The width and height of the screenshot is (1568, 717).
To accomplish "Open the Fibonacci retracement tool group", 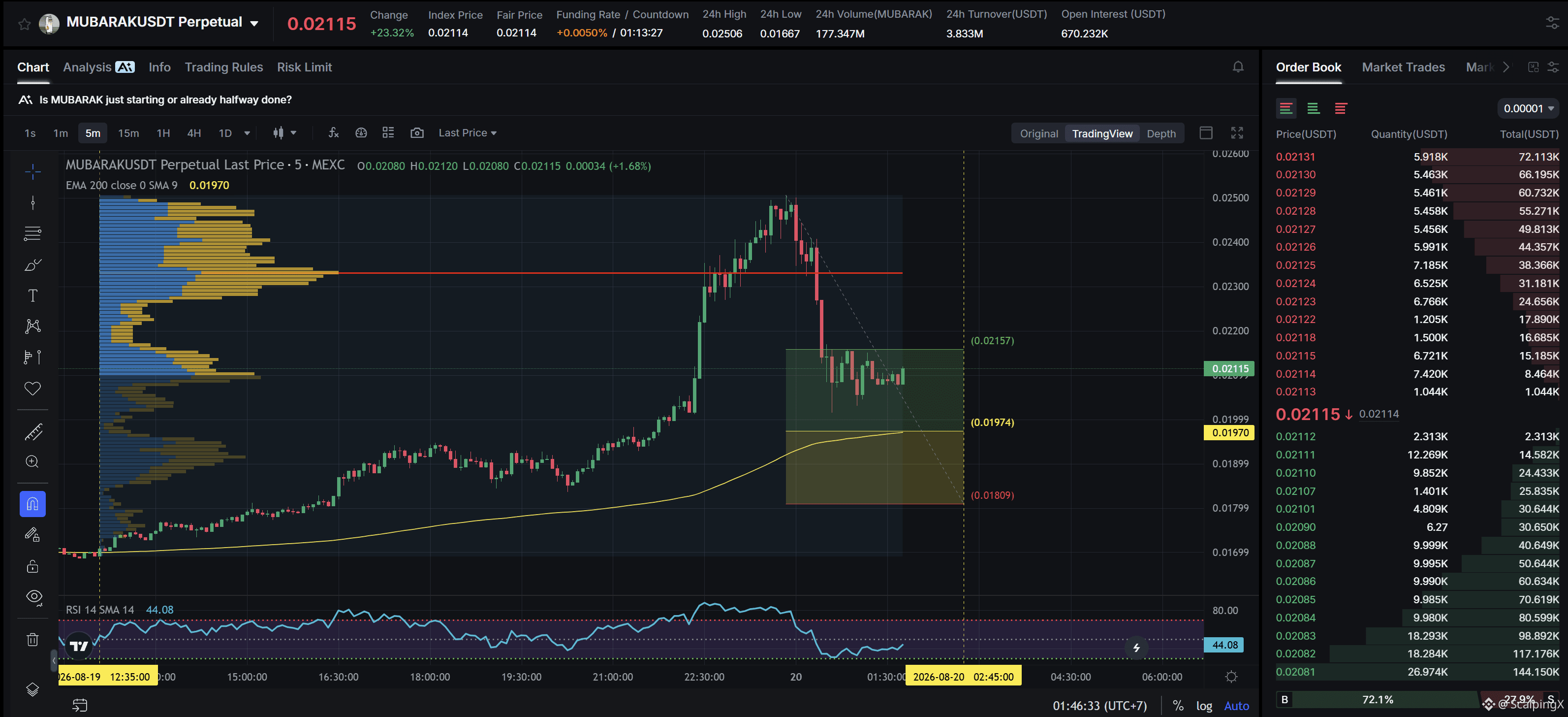I will pyautogui.click(x=33, y=233).
